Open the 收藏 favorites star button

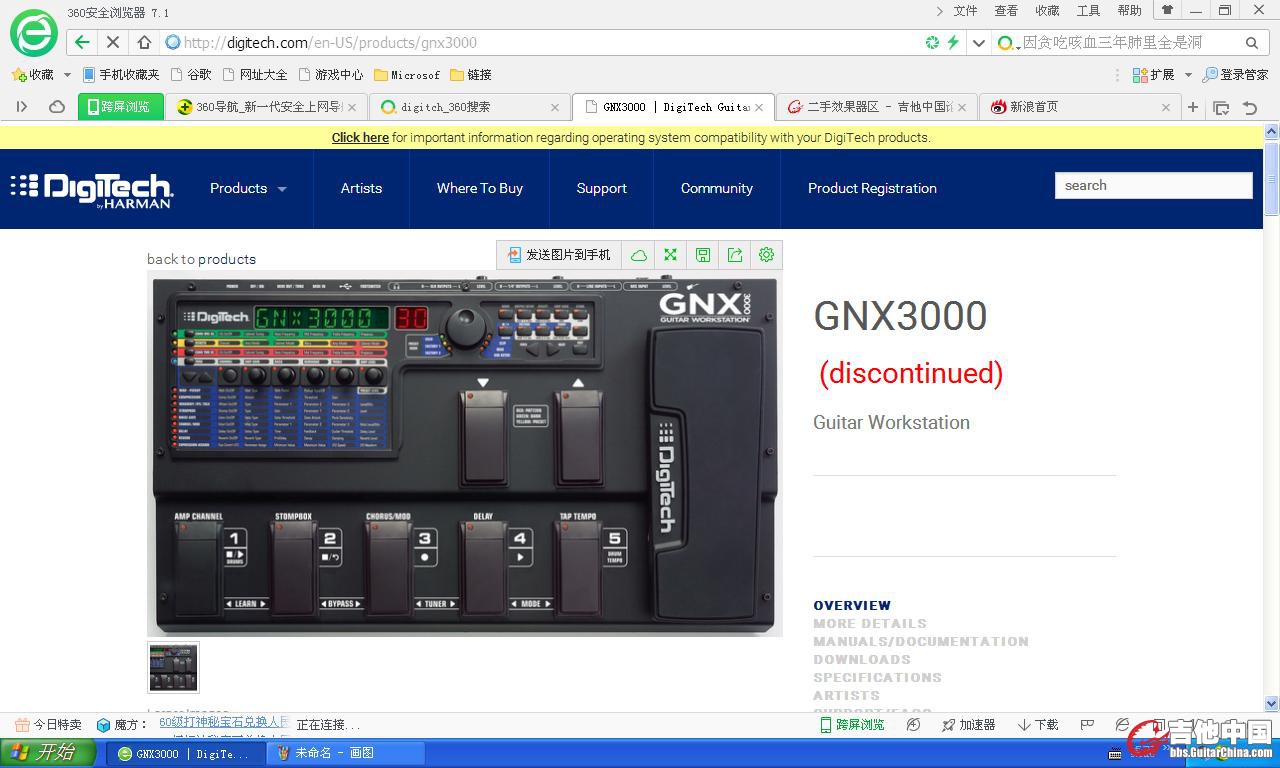tap(32, 75)
